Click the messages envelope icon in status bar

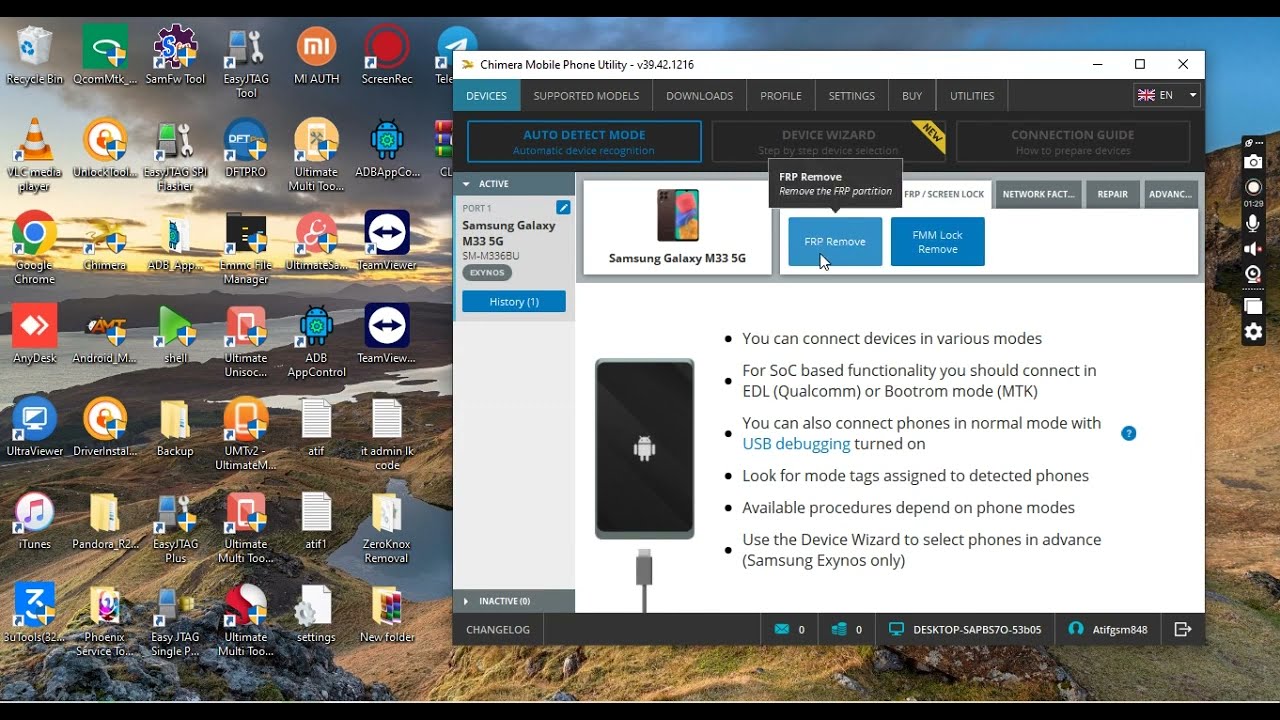[x=782, y=630]
